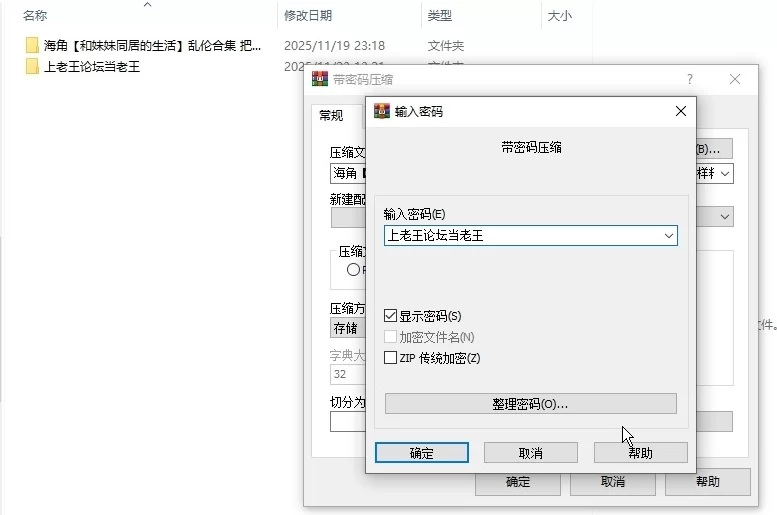The width and height of the screenshot is (777, 515).
Task: Click the 输入密码(E) label
Action: (414, 214)
